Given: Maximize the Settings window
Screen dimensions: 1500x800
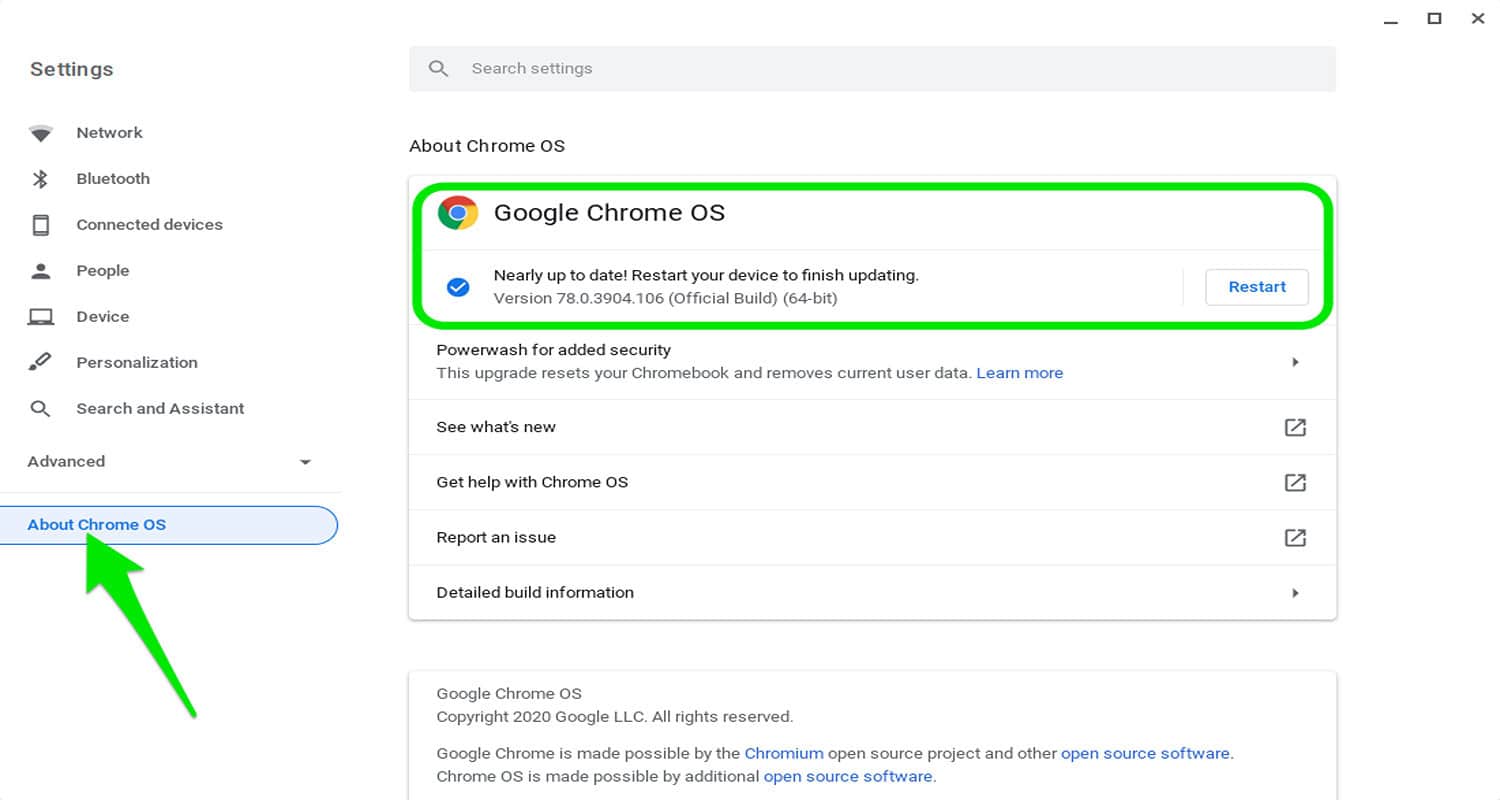Looking at the screenshot, I should [1434, 18].
